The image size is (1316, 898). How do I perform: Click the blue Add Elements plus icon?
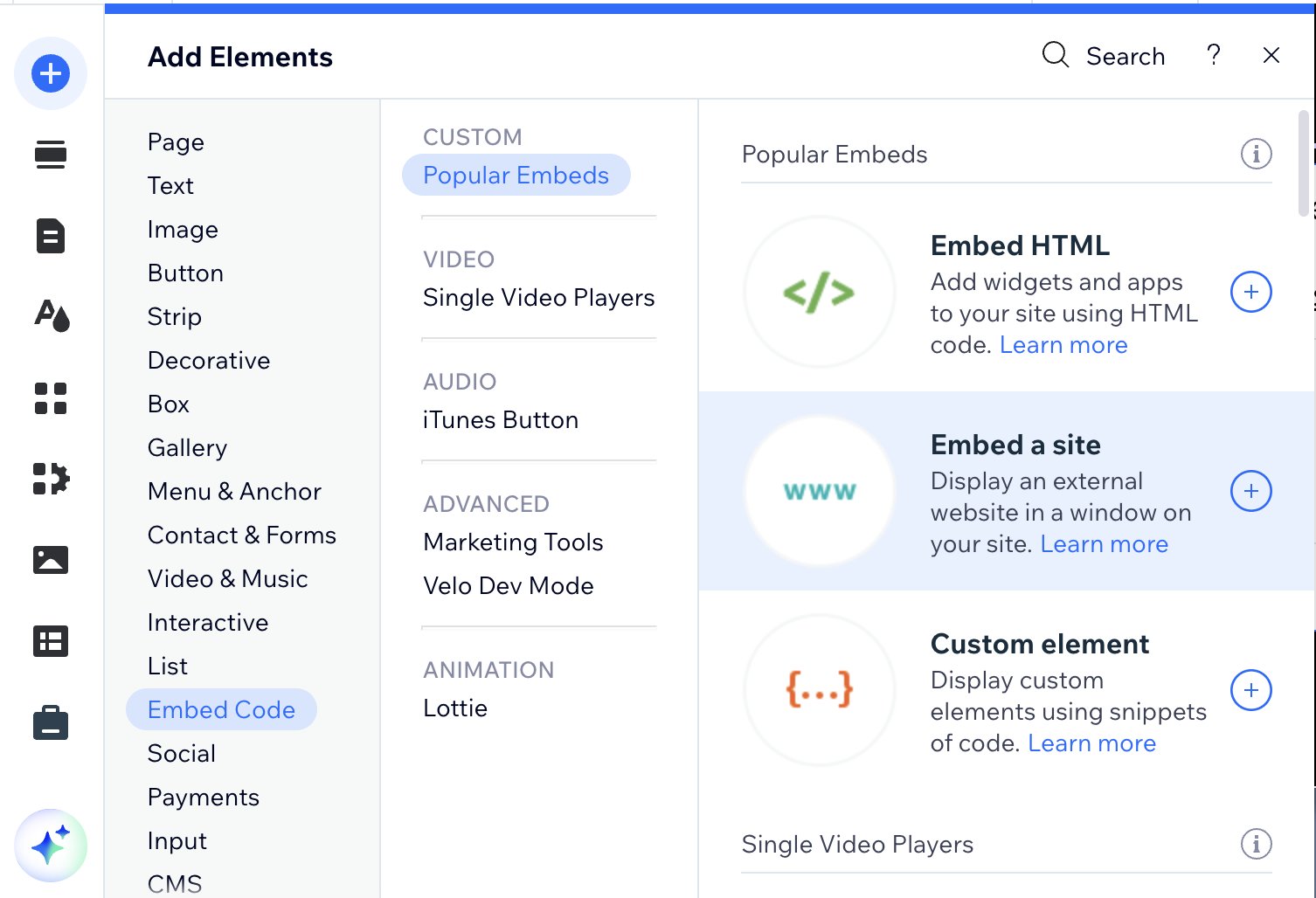(x=51, y=73)
